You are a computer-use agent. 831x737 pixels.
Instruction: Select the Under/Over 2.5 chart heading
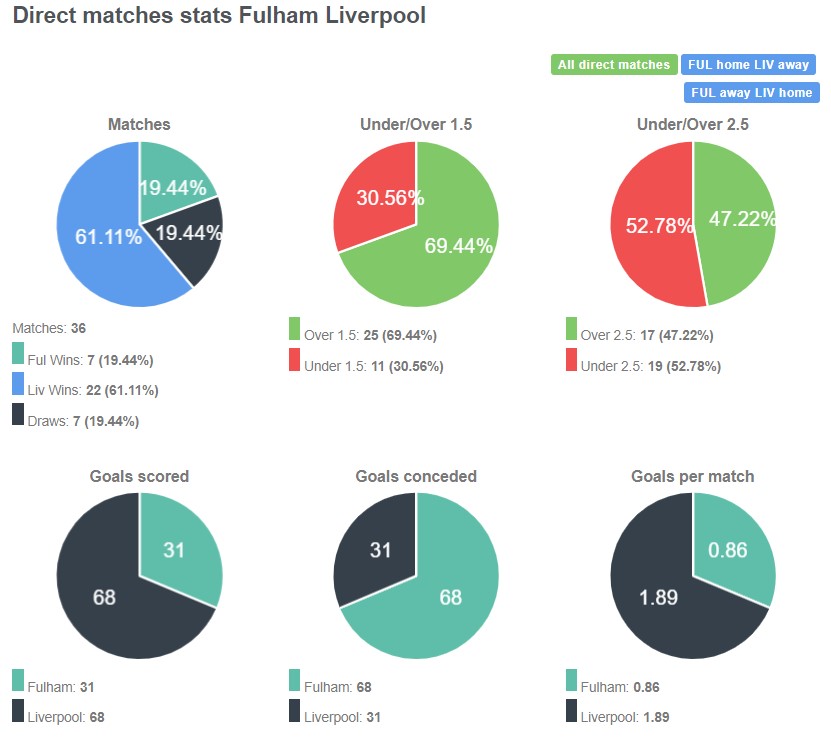[693, 124]
